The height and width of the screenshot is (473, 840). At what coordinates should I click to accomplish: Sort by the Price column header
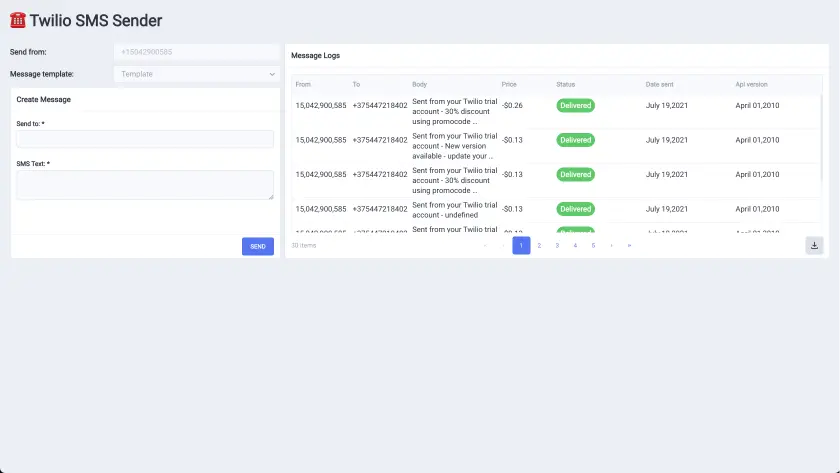pyautogui.click(x=509, y=85)
